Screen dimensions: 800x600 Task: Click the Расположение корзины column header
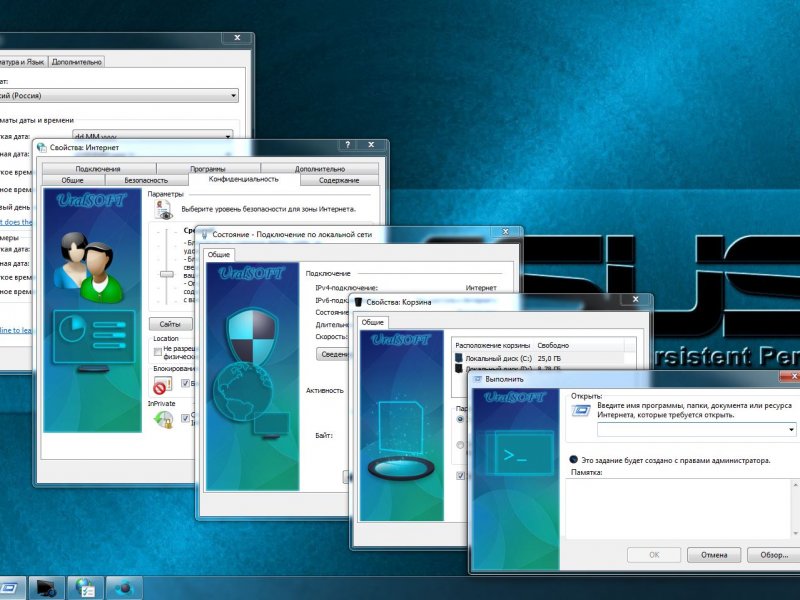pos(493,345)
